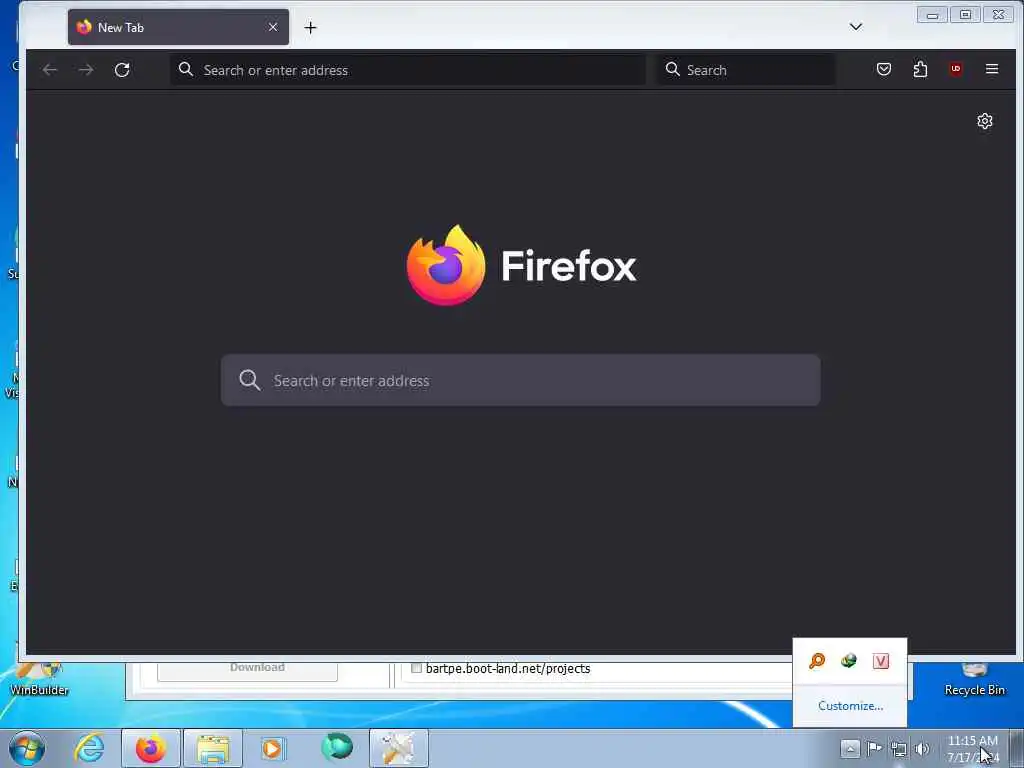
Task: Open the volume speaker tray icon
Action: point(922,749)
